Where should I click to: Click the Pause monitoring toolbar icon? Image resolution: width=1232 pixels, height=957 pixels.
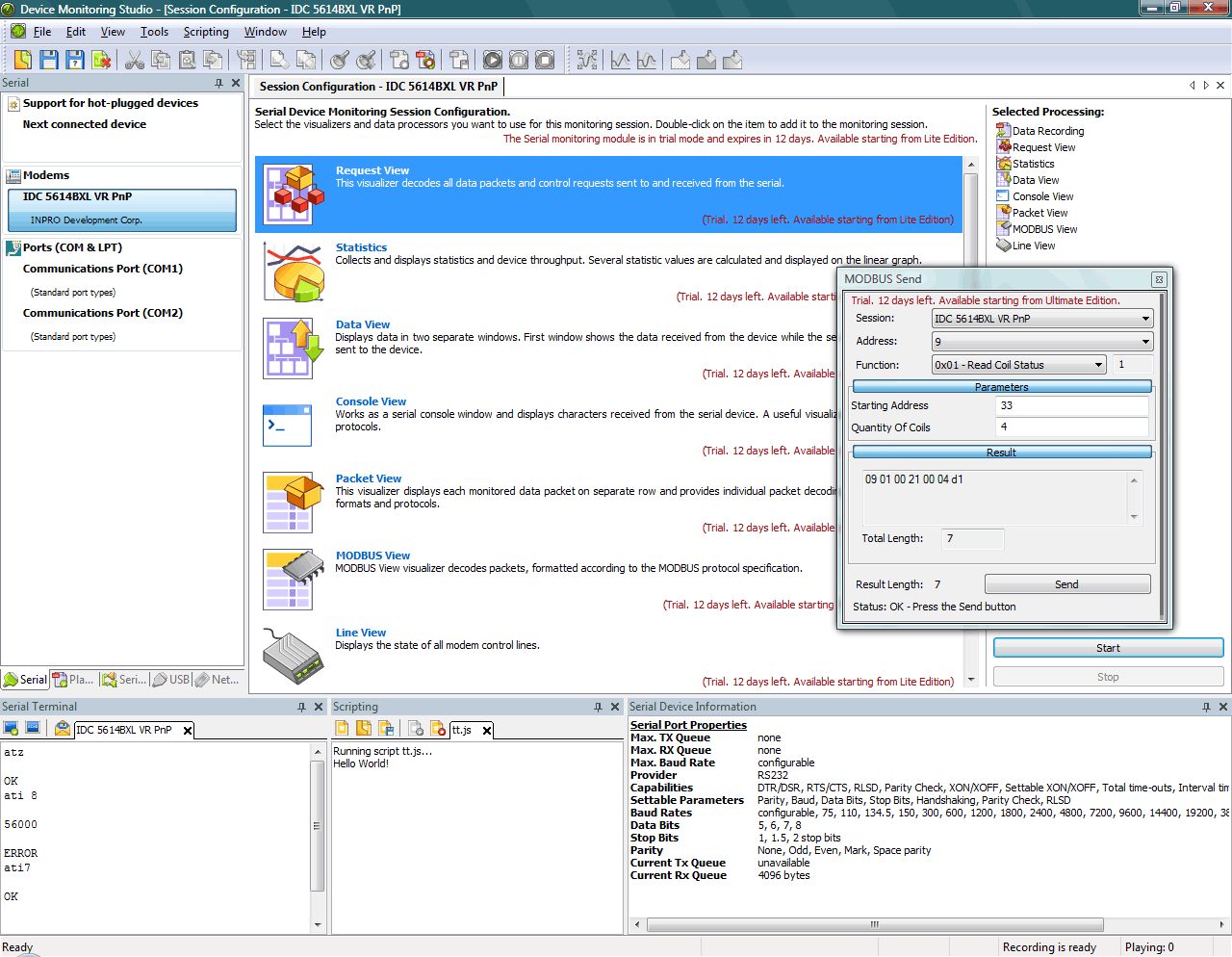[x=519, y=60]
